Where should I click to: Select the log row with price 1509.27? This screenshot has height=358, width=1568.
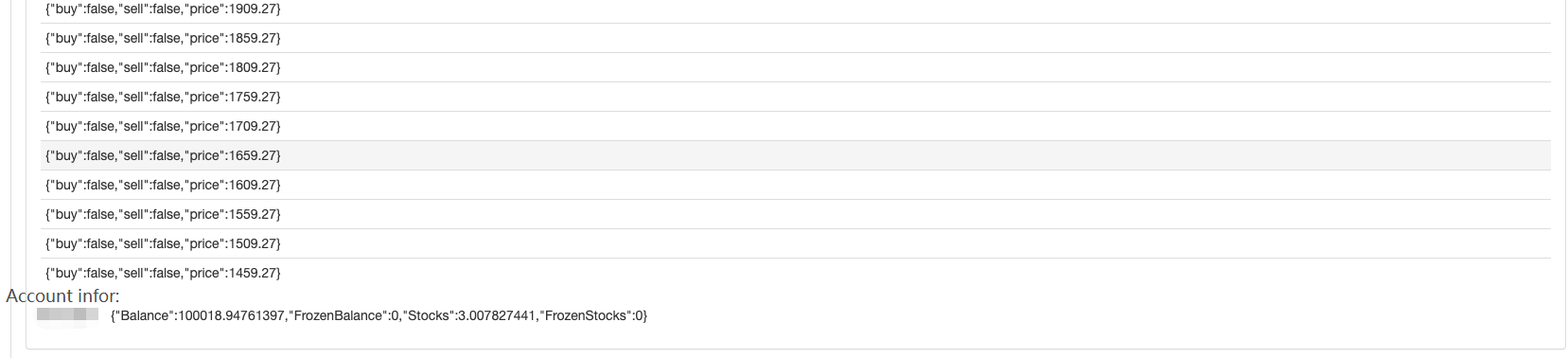(x=795, y=243)
